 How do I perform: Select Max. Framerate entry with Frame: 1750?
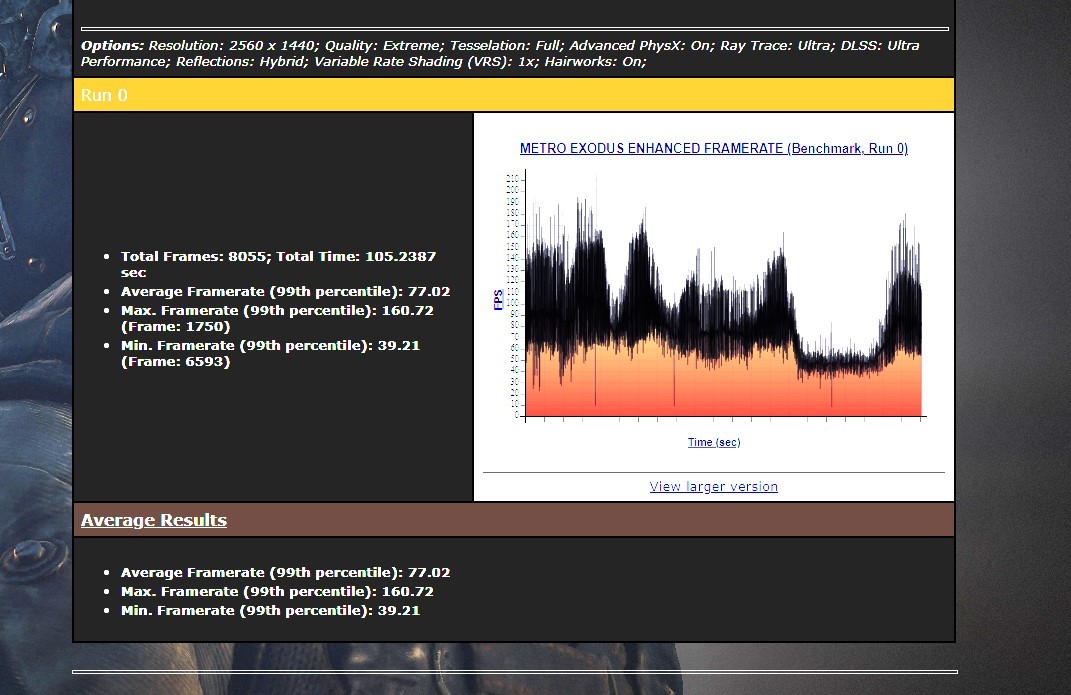pos(277,318)
